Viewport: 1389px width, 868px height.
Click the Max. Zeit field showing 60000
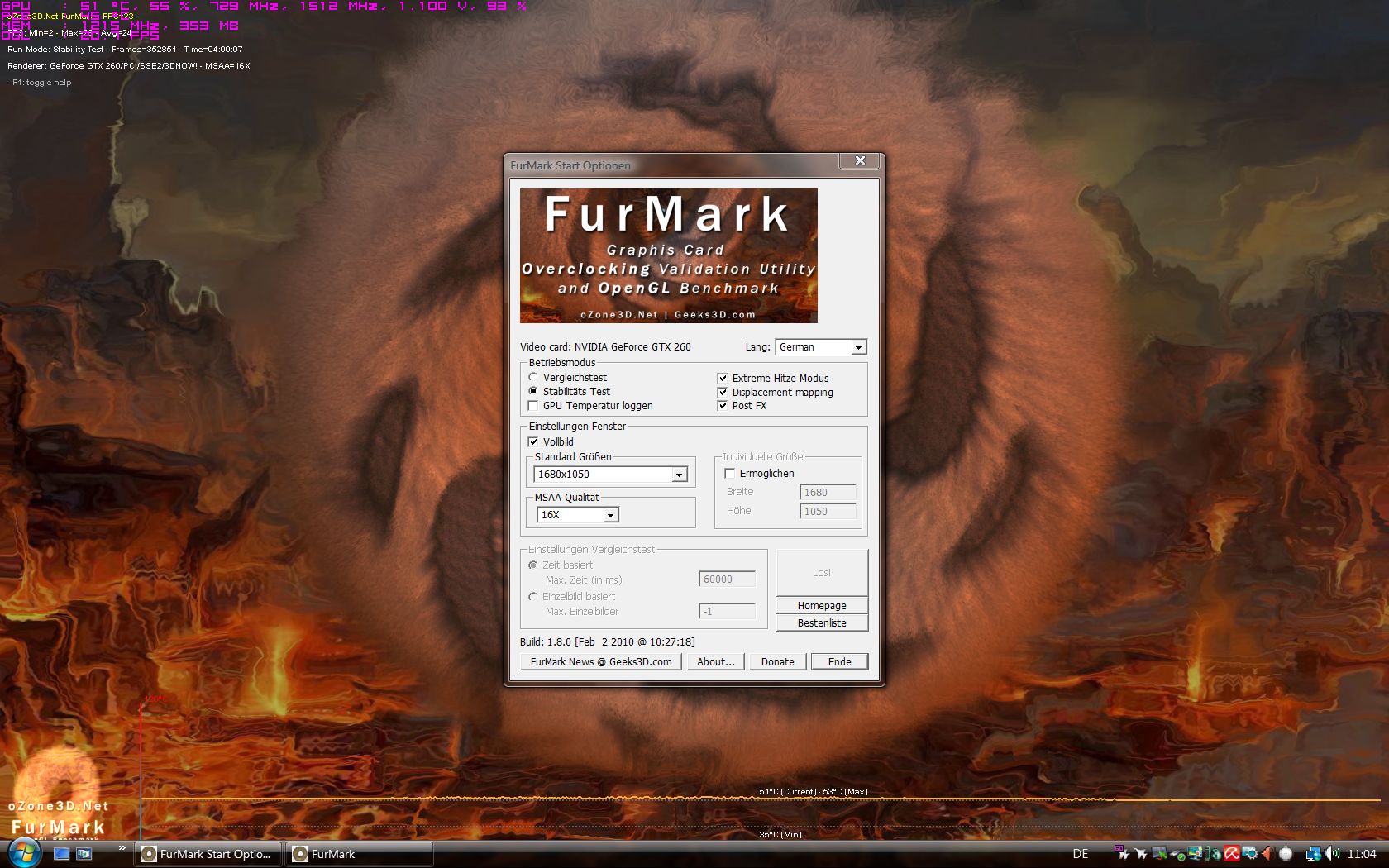tap(727, 579)
